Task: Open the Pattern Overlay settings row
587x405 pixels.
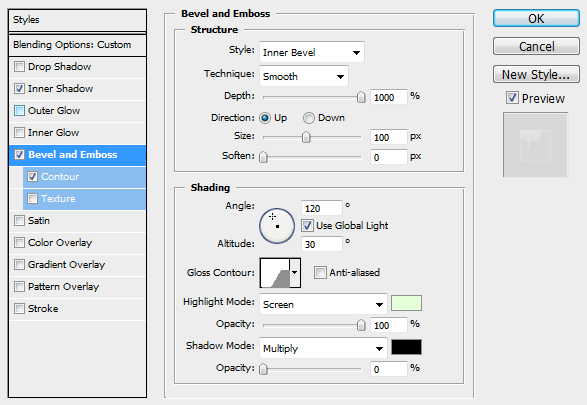Action: [x=77, y=287]
